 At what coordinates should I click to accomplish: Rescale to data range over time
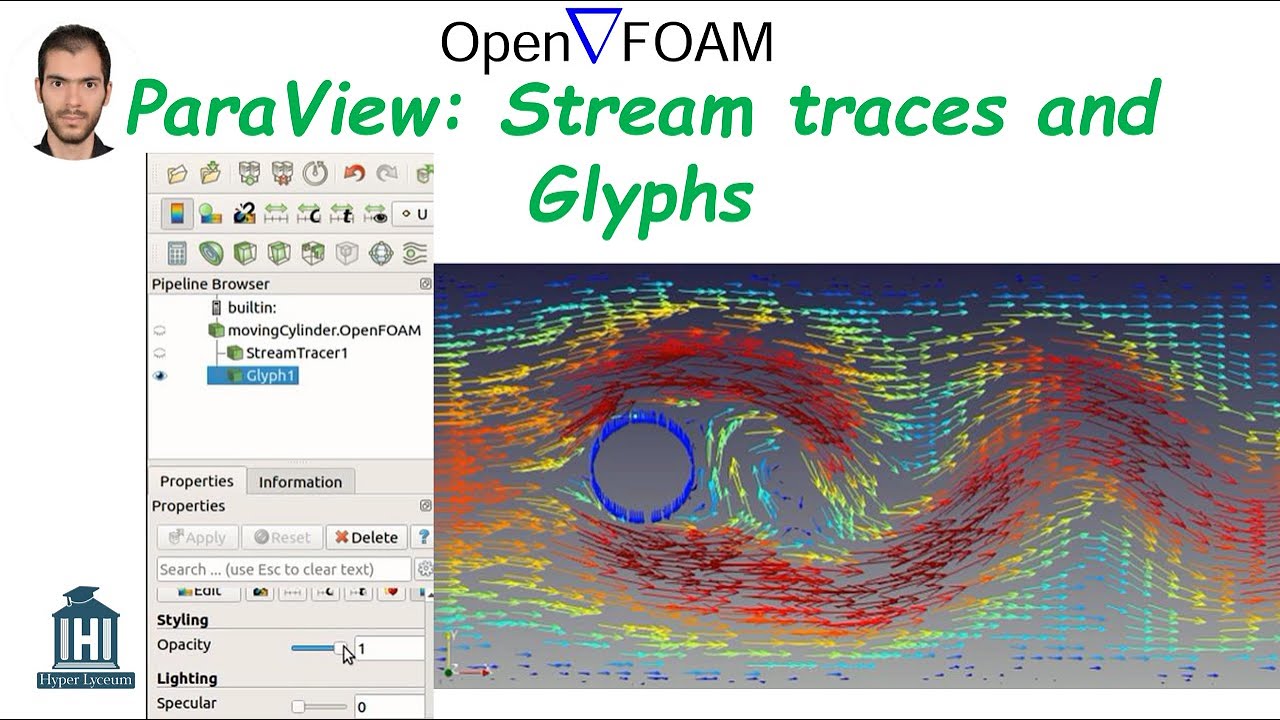(342, 213)
